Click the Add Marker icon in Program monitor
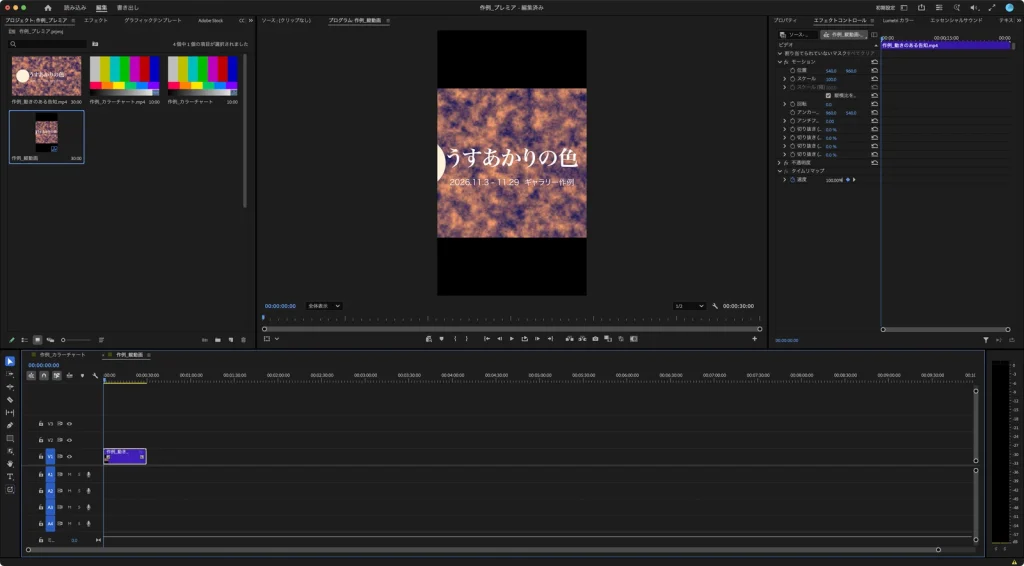Viewport: 1024px width, 566px height. [x=441, y=339]
